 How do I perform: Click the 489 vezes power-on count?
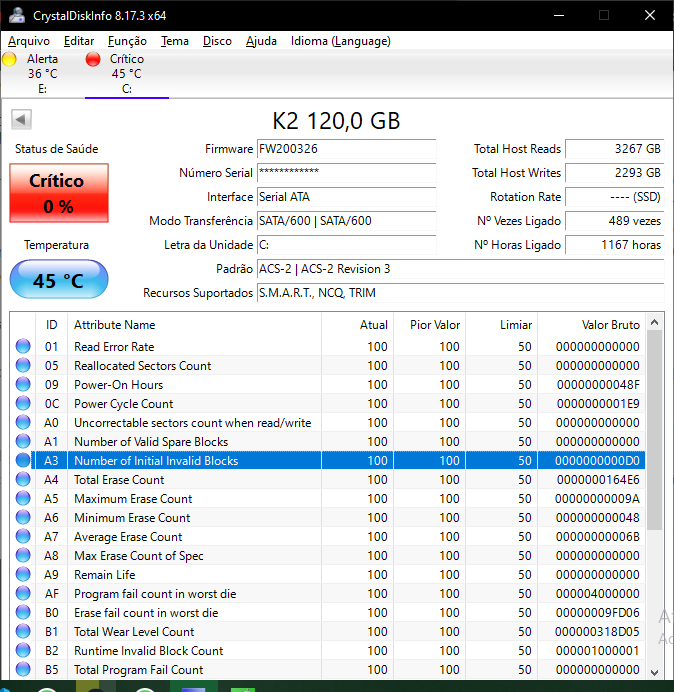tap(614, 221)
